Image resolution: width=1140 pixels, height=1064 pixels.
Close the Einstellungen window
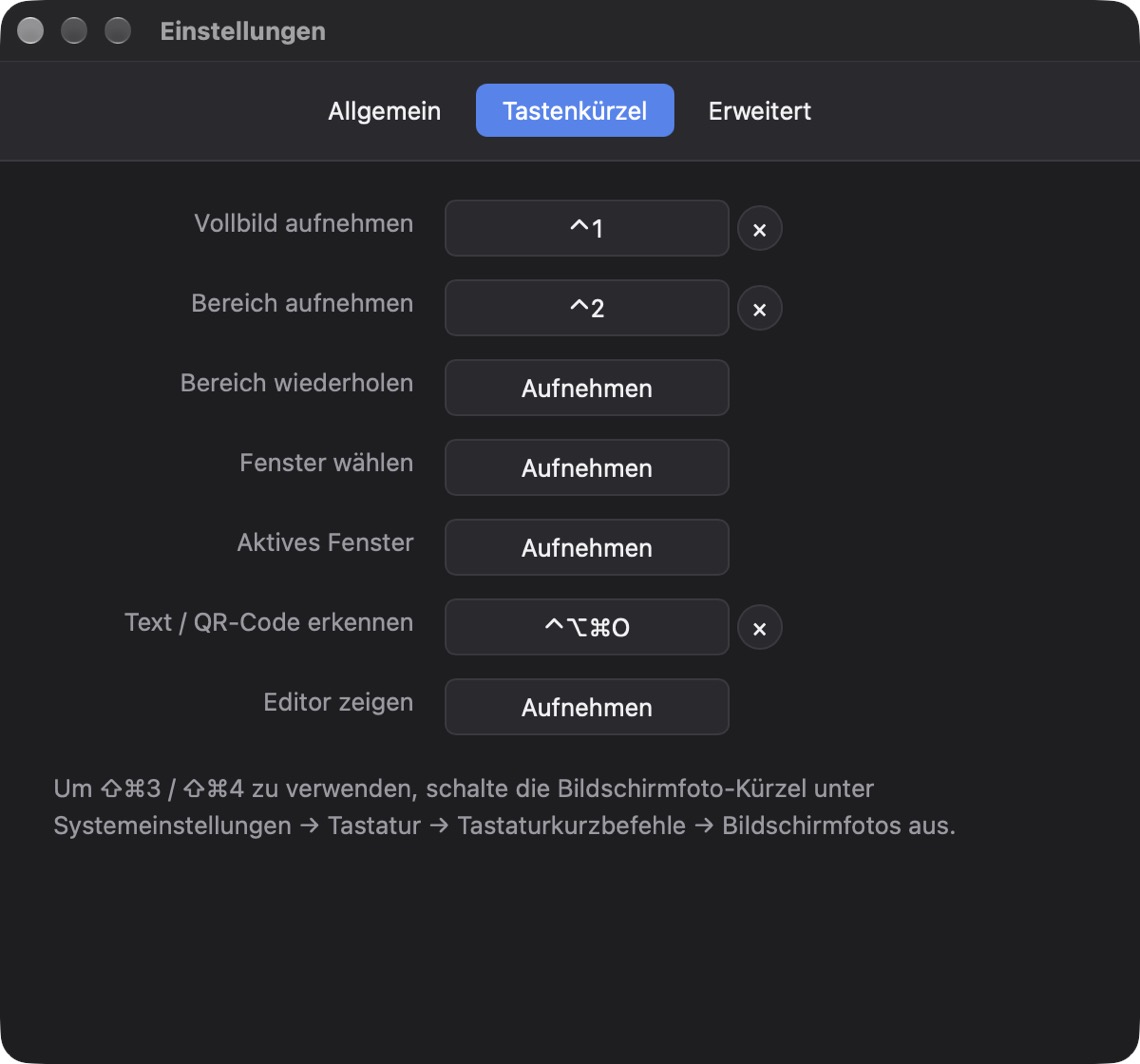coord(31,31)
